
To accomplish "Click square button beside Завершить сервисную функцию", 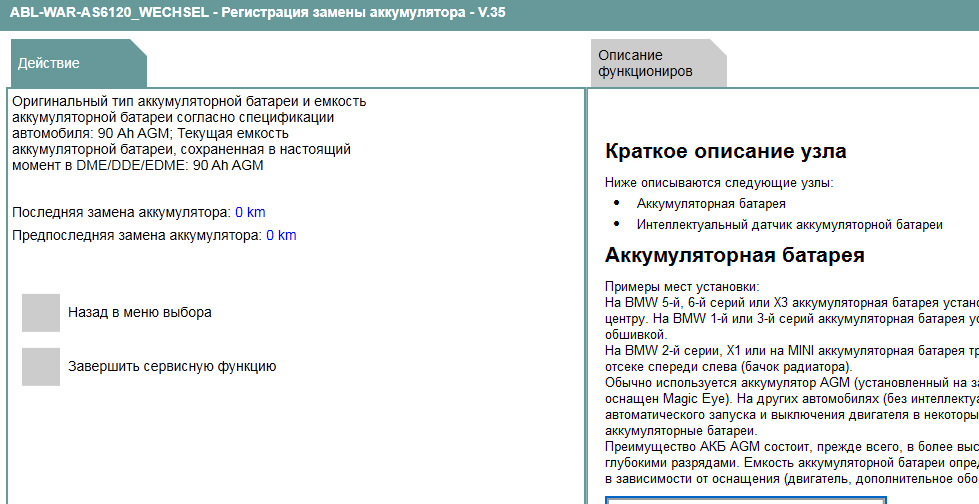I will tap(41, 367).
